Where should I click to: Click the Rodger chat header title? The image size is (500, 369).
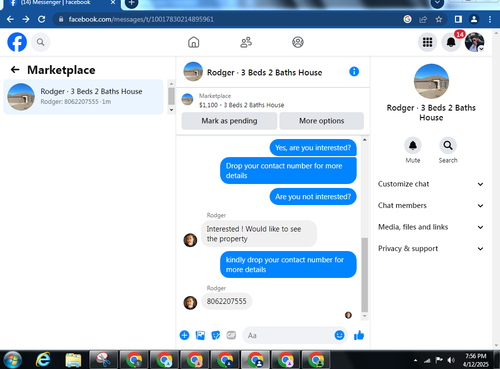(264, 73)
